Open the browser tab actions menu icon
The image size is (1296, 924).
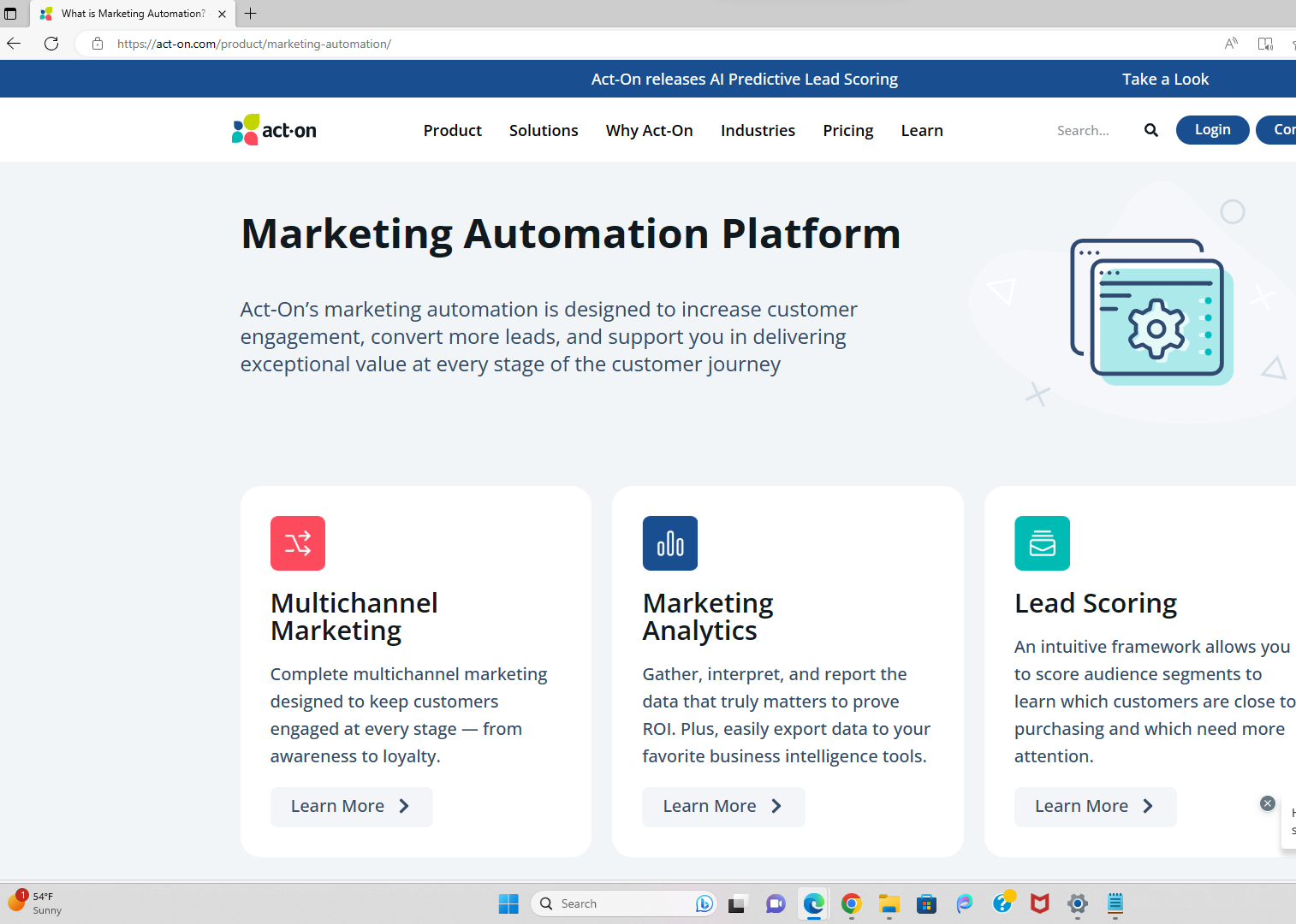click(10, 14)
